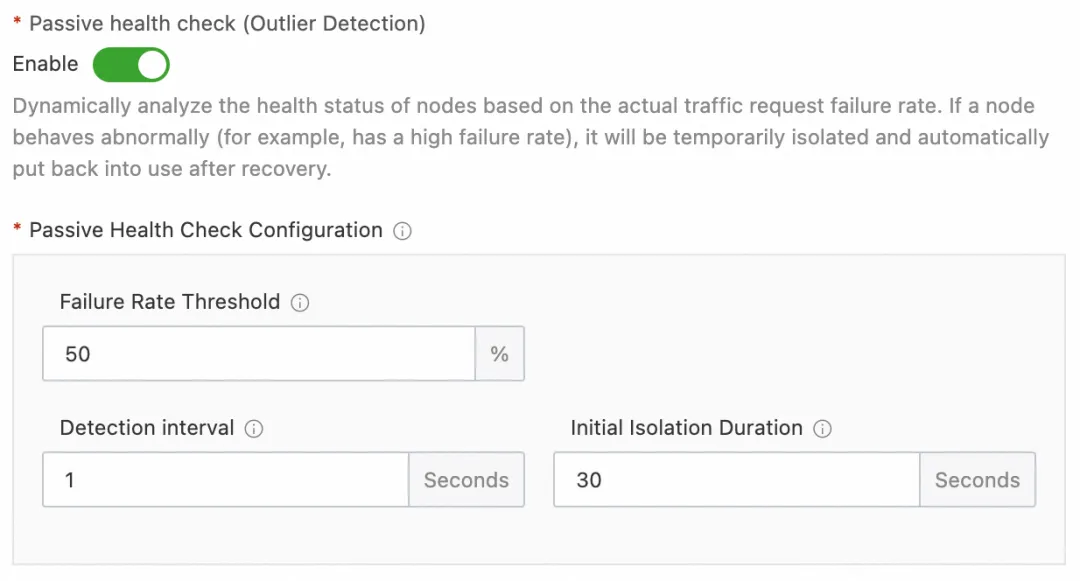Click the passive health check description paragraph

point(530,137)
